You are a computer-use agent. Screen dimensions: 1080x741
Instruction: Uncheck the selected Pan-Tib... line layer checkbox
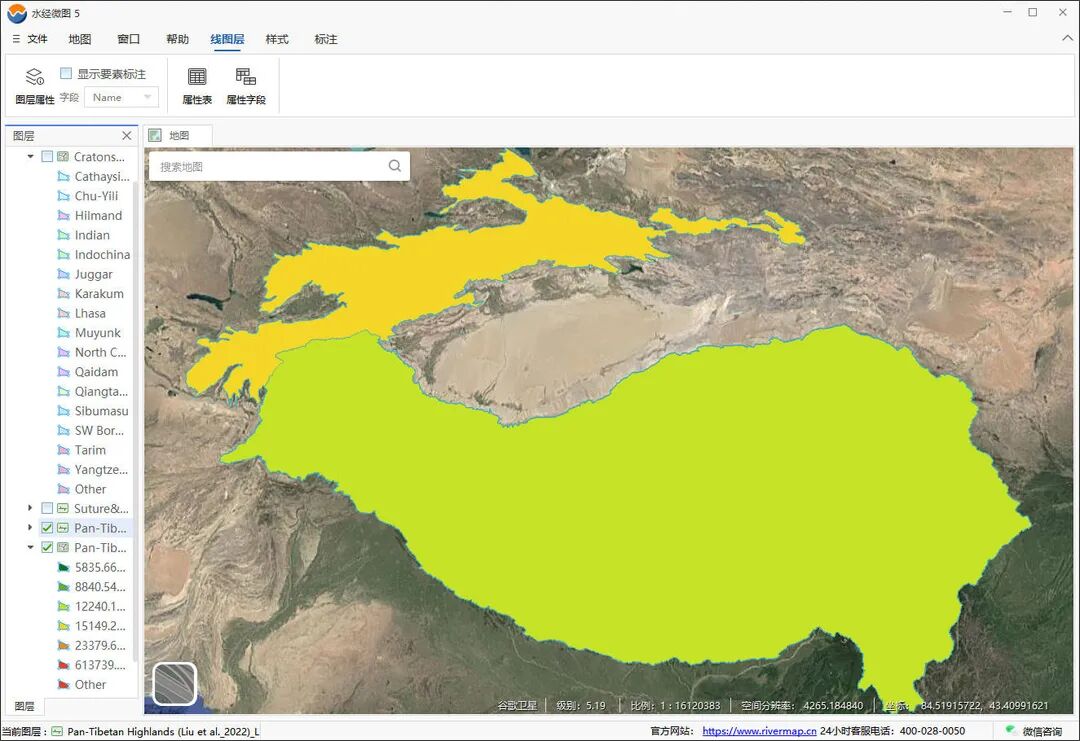tap(47, 528)
